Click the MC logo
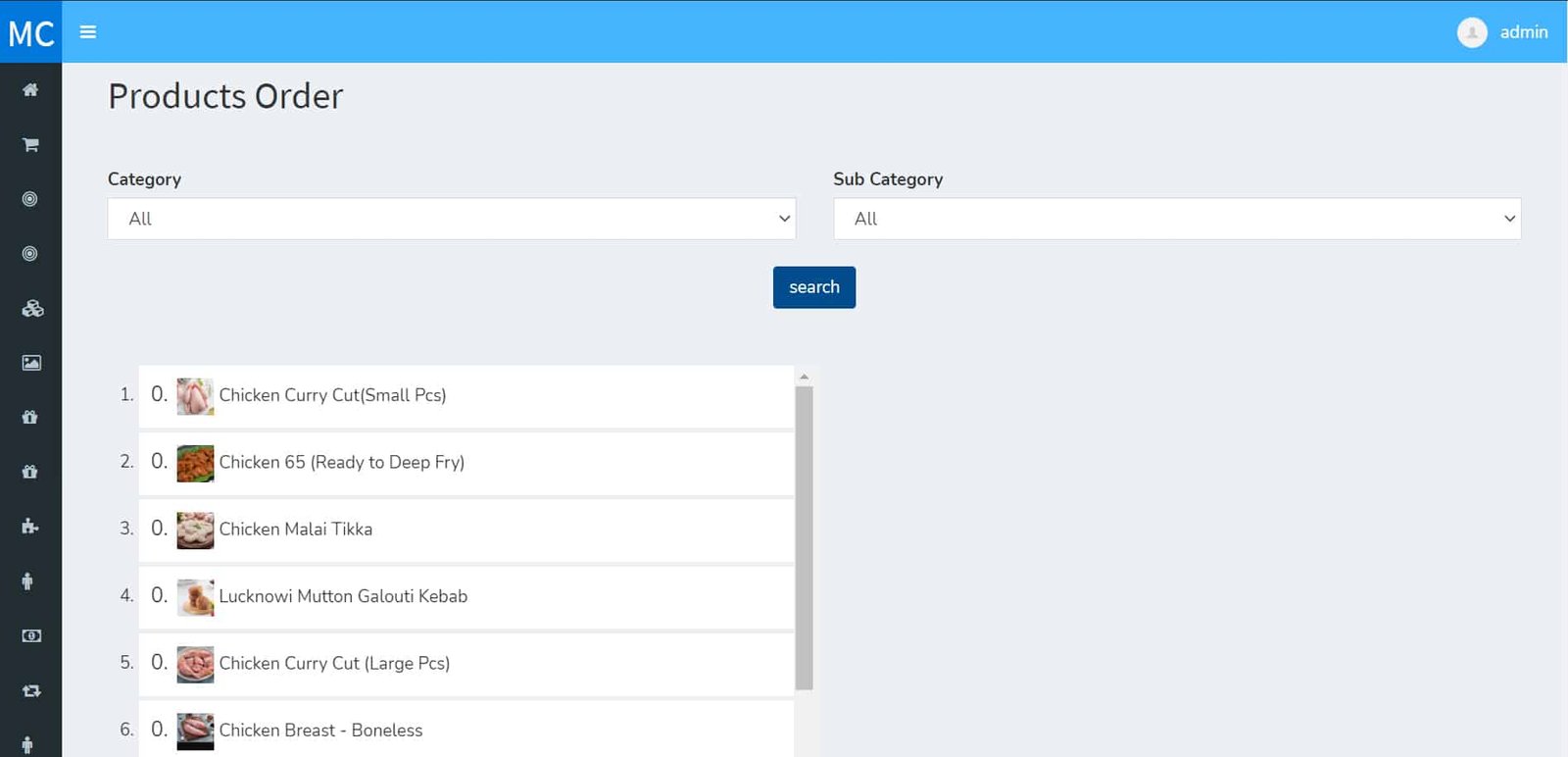This screenshot has width=1568, height=757. pos(30,32)
